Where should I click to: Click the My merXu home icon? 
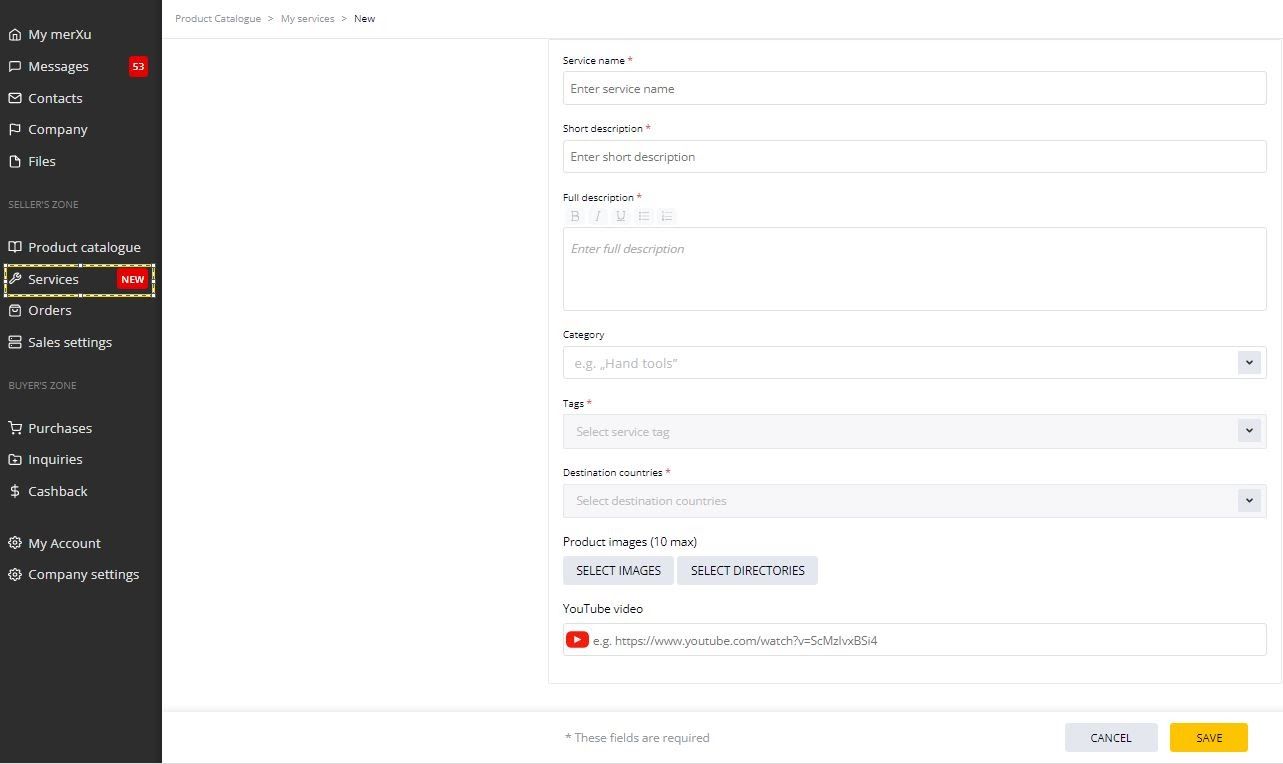click(x=14, y=34)
